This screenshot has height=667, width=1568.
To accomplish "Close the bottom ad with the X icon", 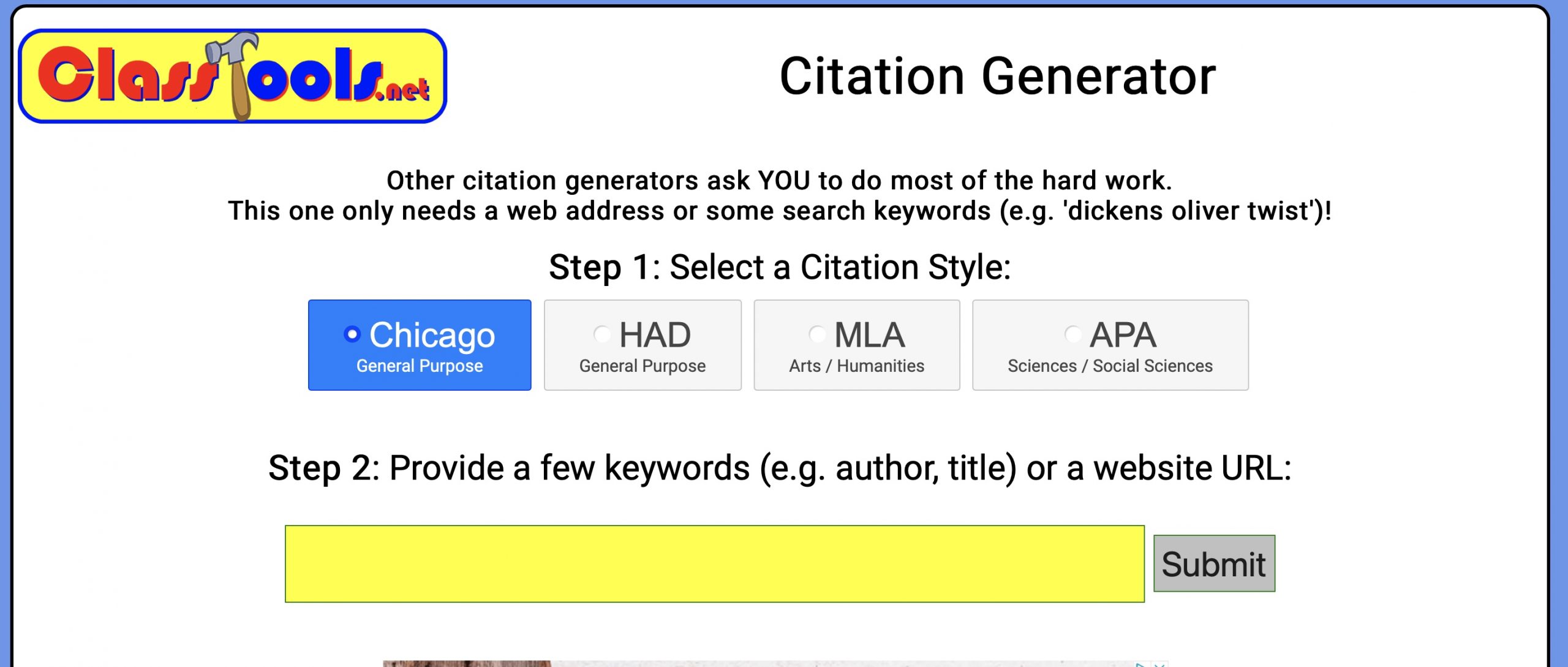I will point(1159,664).
